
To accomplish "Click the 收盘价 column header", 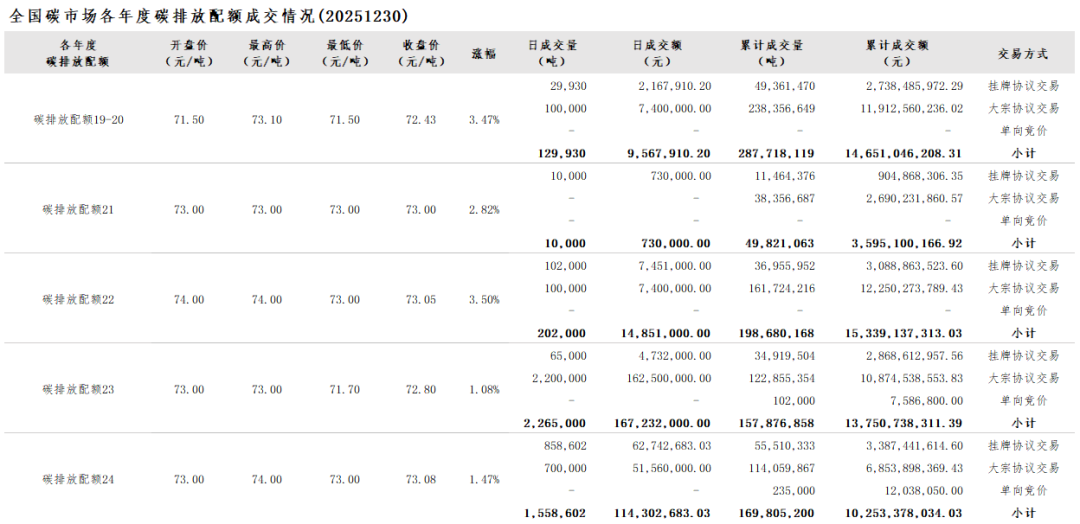I will (x=421, y=53).
